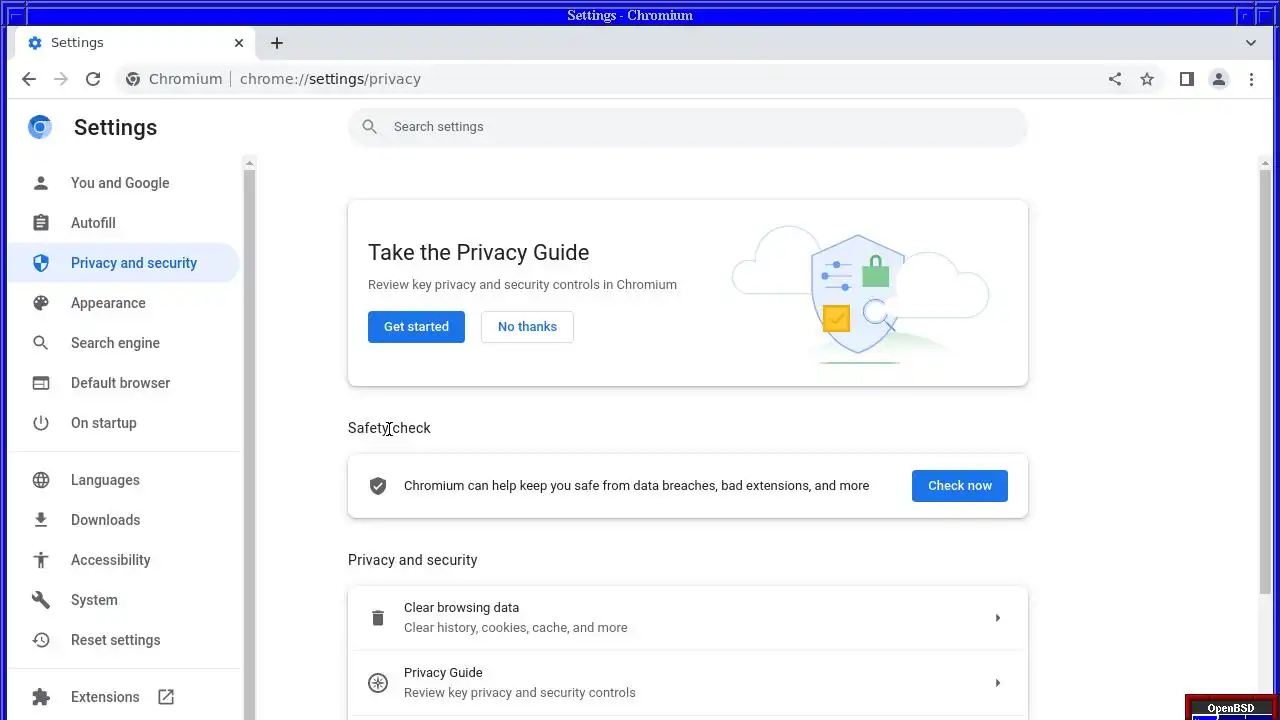Select Downloads in the sidebar

105,520
